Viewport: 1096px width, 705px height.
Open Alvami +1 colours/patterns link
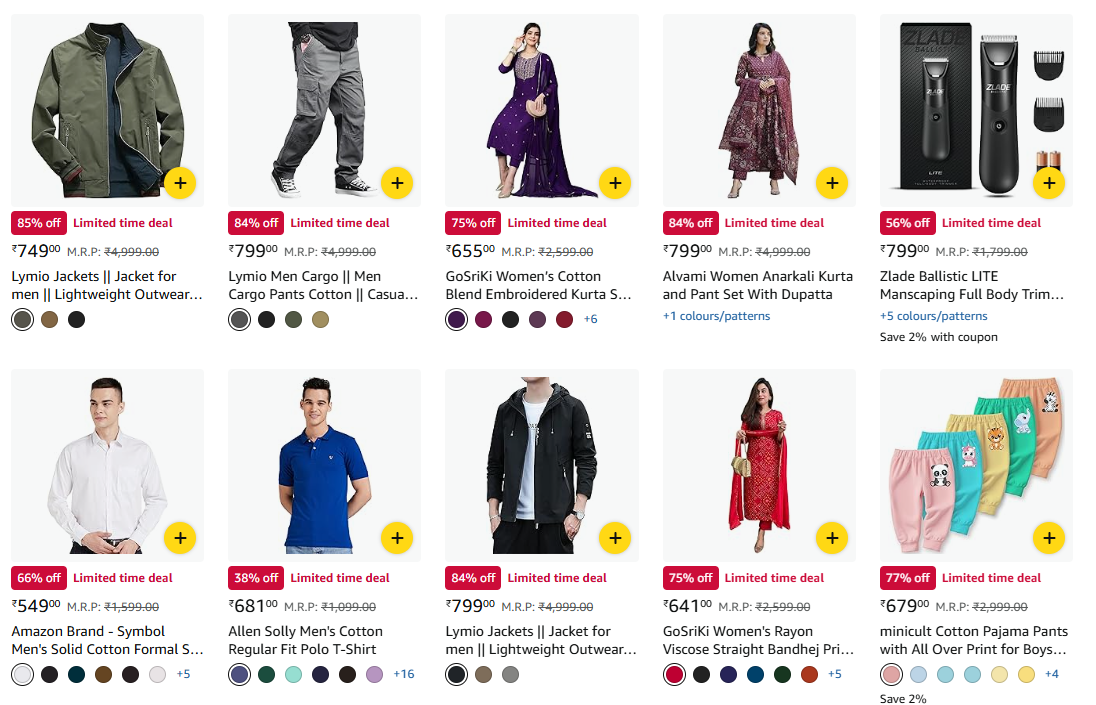coord(716,316)
